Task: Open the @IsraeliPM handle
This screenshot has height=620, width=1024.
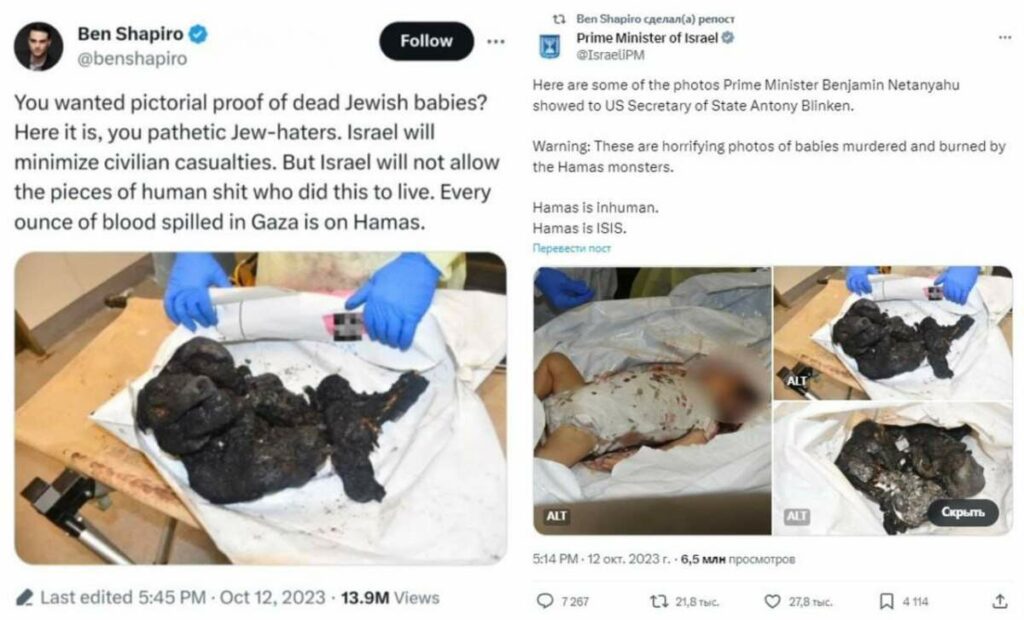Action: [x=610, y=55]
